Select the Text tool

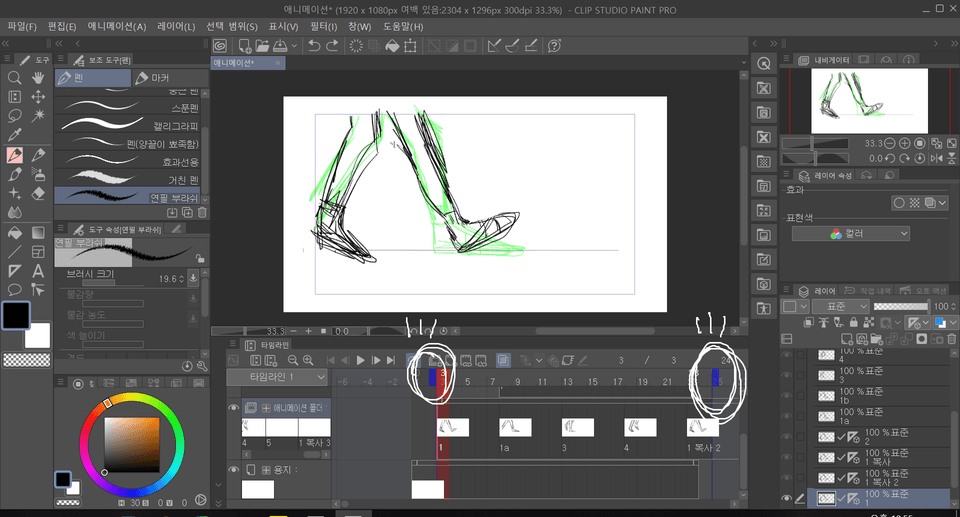click(38, 271)
